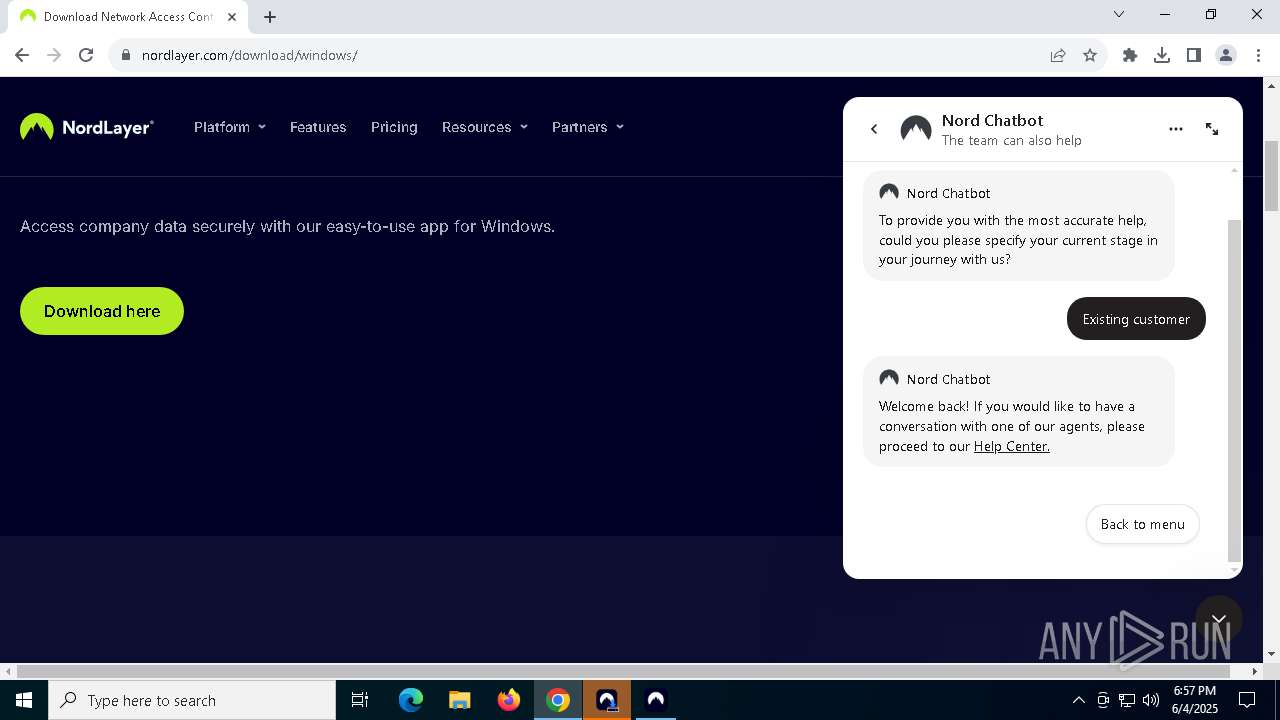Launch Firefox from the taskbar
This screenshot has height=720, width=1280.
pyautogui.click(x=509, y=700)
